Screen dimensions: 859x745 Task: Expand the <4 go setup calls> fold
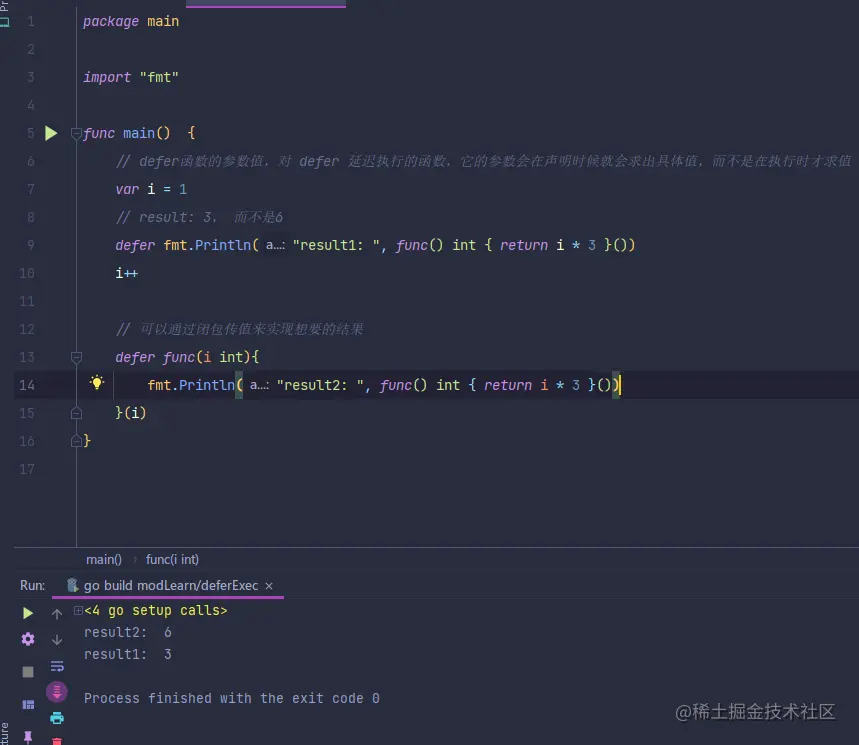coord(78,610)
